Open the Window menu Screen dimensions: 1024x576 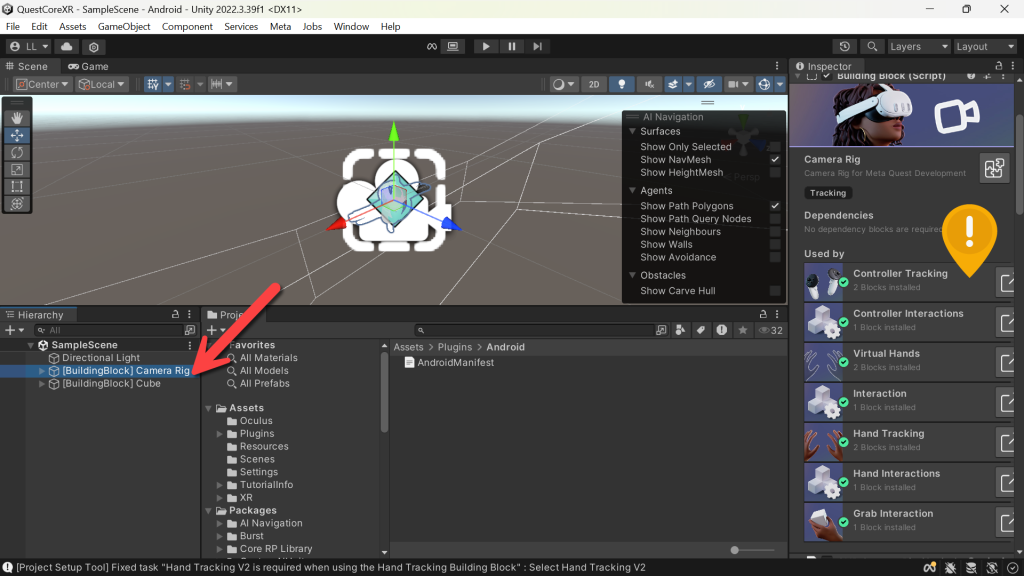(351, 27)
